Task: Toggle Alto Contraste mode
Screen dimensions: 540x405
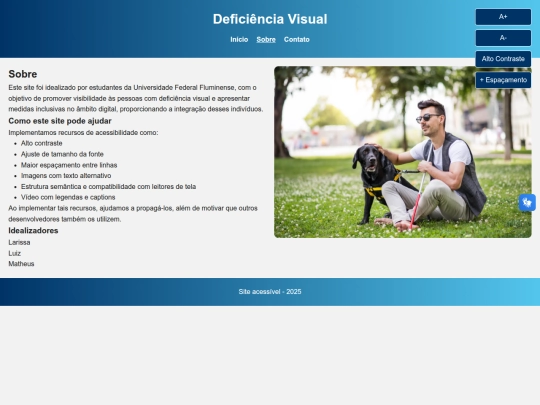Action: (x=503, y=59)
